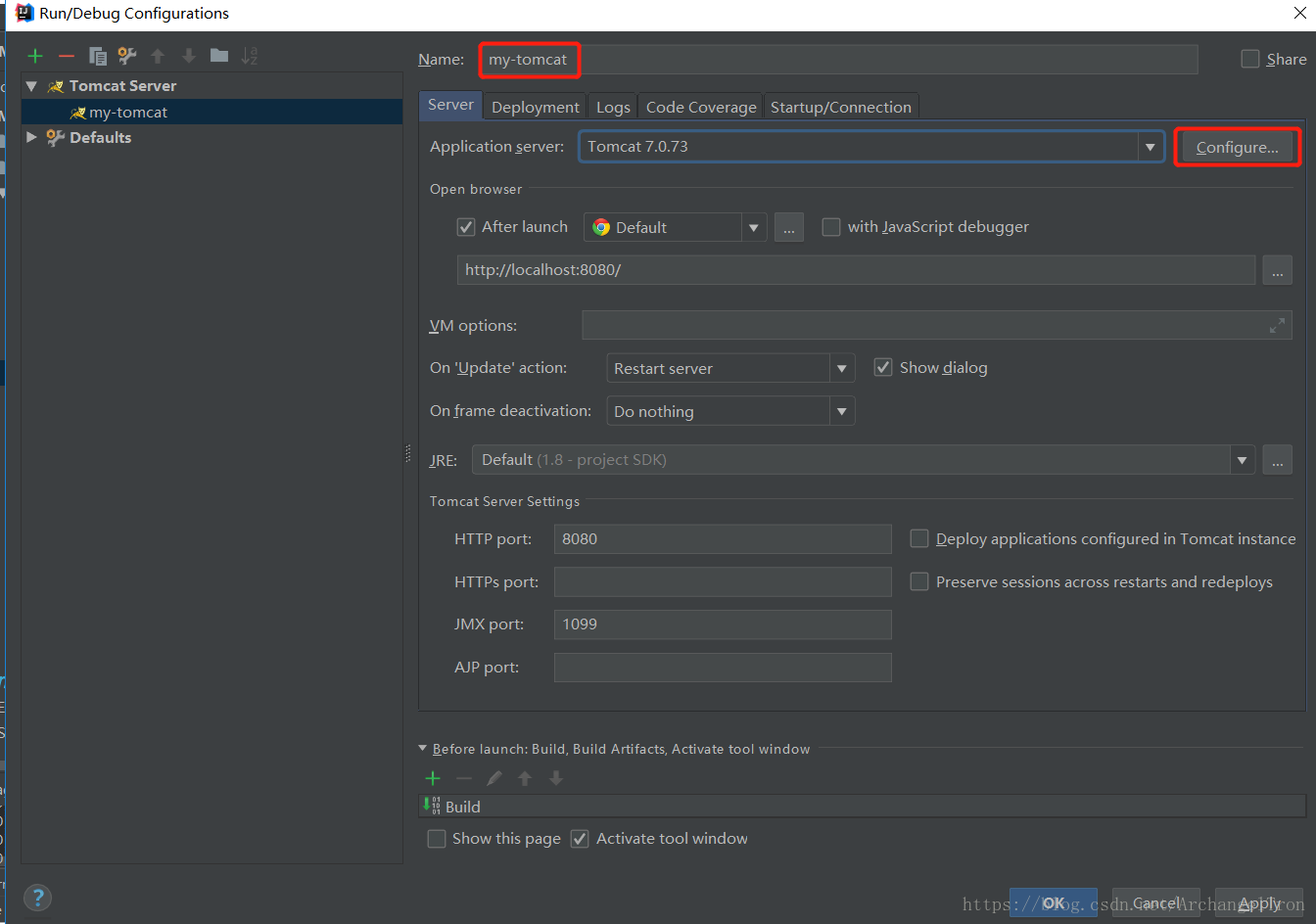The width and height of the screenshot is (1316, 924).
Task: Remove the before-launch task with the minus icon
Action: [x=464, y=778]
